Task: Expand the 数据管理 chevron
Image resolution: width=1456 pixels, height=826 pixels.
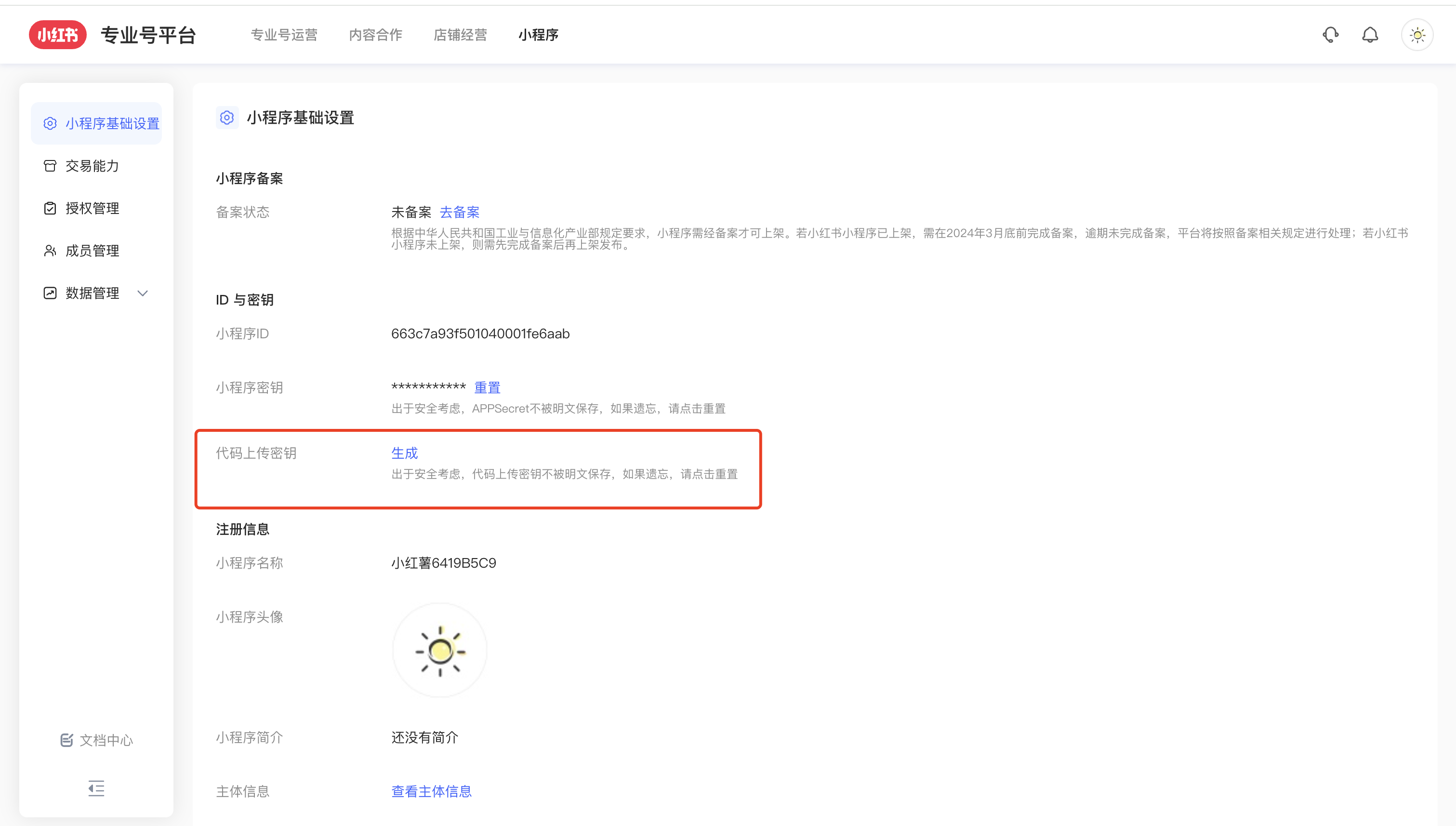Action: pos(143,293)
